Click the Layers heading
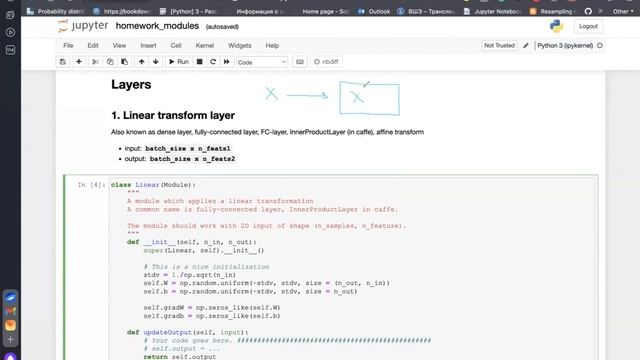The height and width of the screenshot is (360, 640). [x=131, y=84]
